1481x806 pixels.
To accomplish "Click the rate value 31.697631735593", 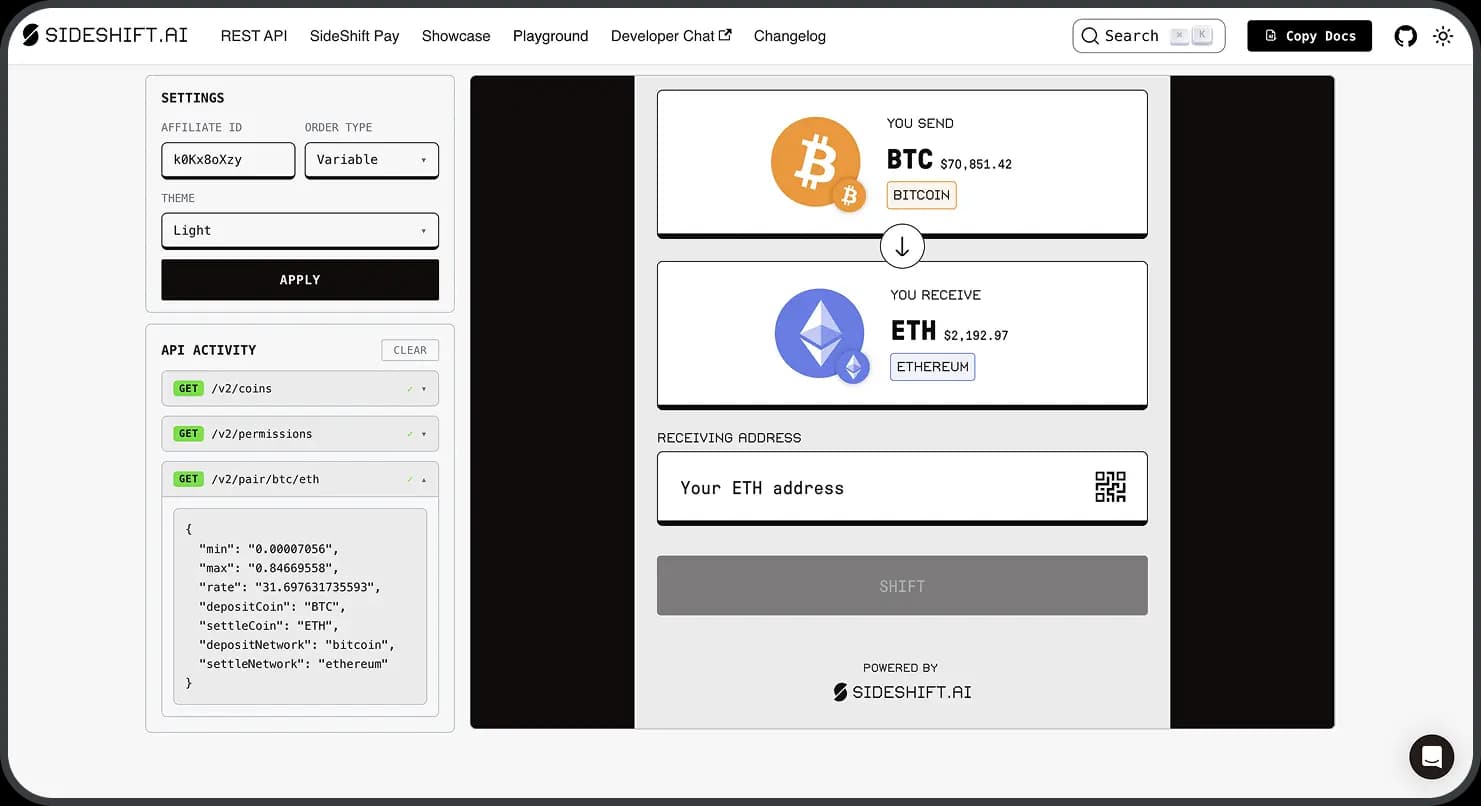I will tap(314, 587).
